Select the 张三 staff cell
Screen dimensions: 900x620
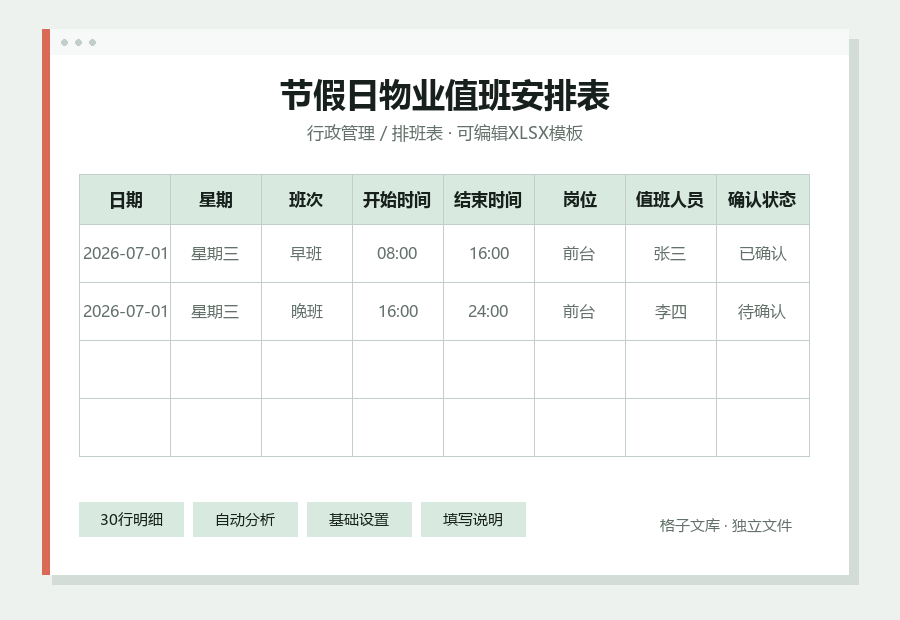pyautogui.click(x=670, y=253)
